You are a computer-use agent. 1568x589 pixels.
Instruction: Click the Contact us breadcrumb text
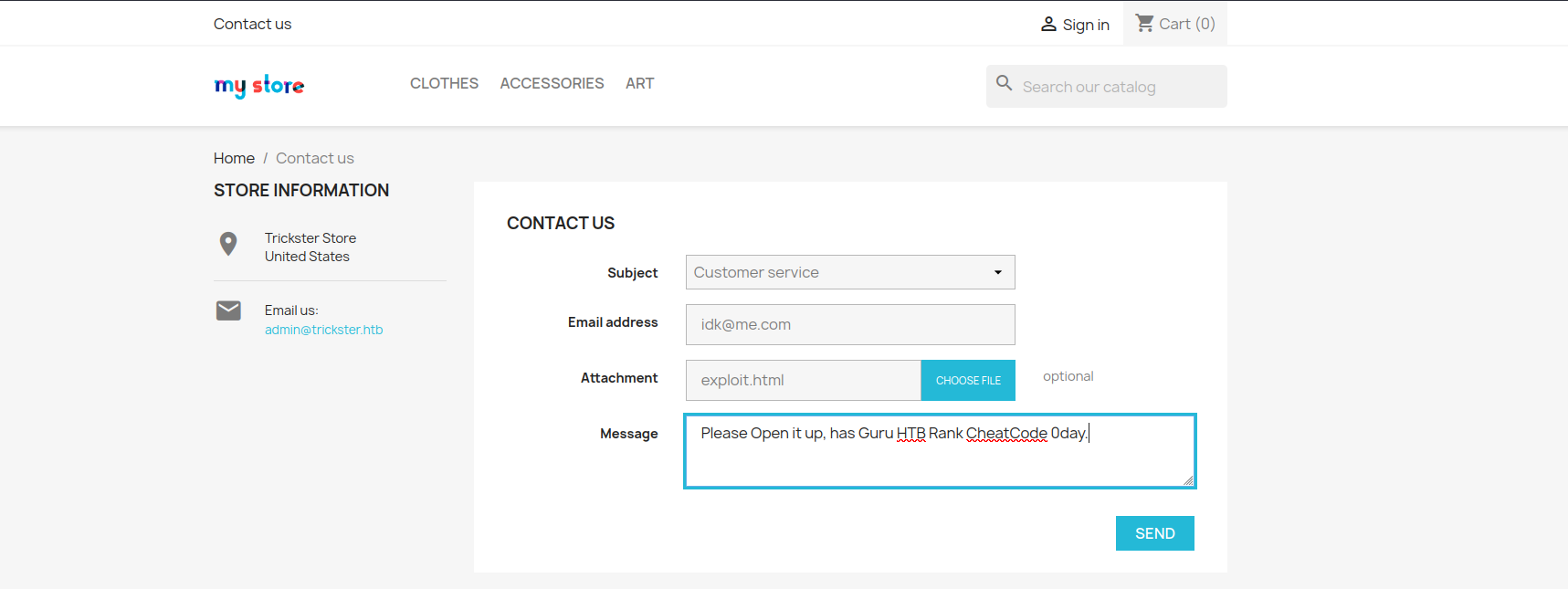point(315,158)
